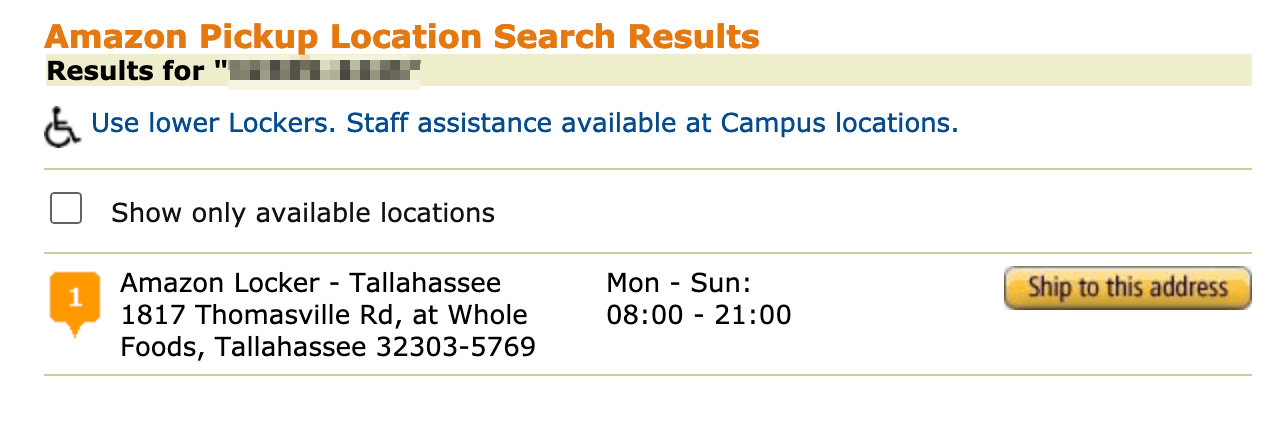The width and height of the screenshot is (1286, 440).
Task: Click the 'Ship to this address' button
Action: [1128, 288]
